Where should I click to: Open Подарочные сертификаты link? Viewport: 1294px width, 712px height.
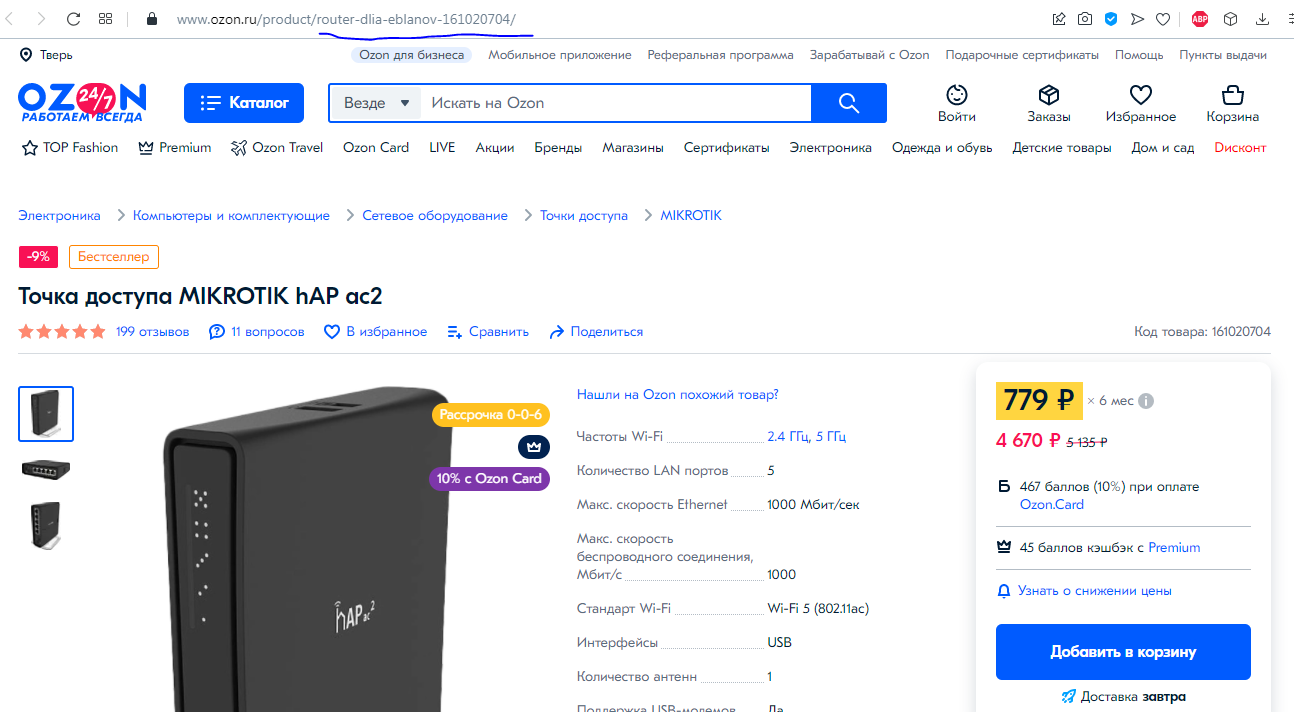1022,55
